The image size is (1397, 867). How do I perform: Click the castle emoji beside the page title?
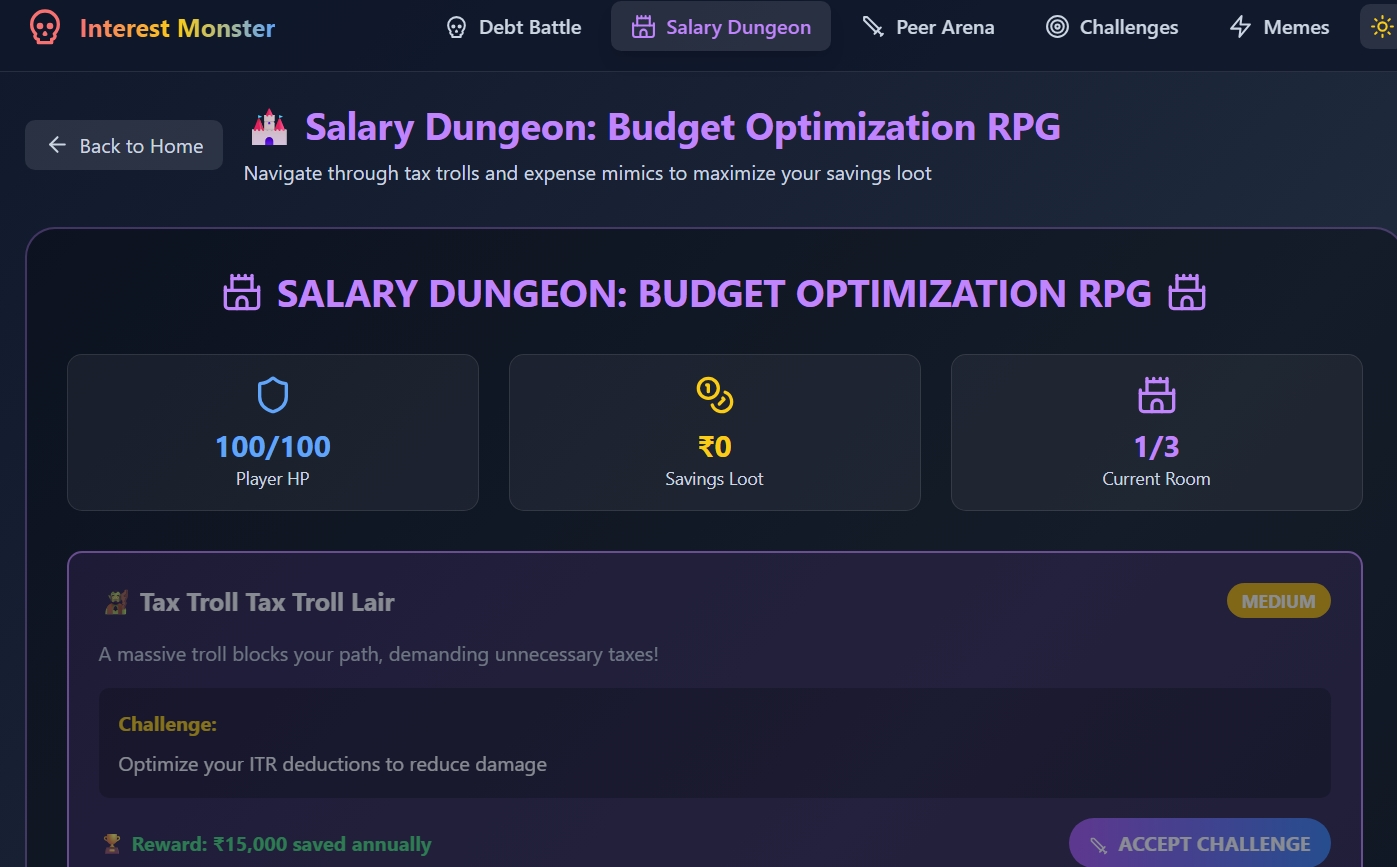click(x=269, y=128)
